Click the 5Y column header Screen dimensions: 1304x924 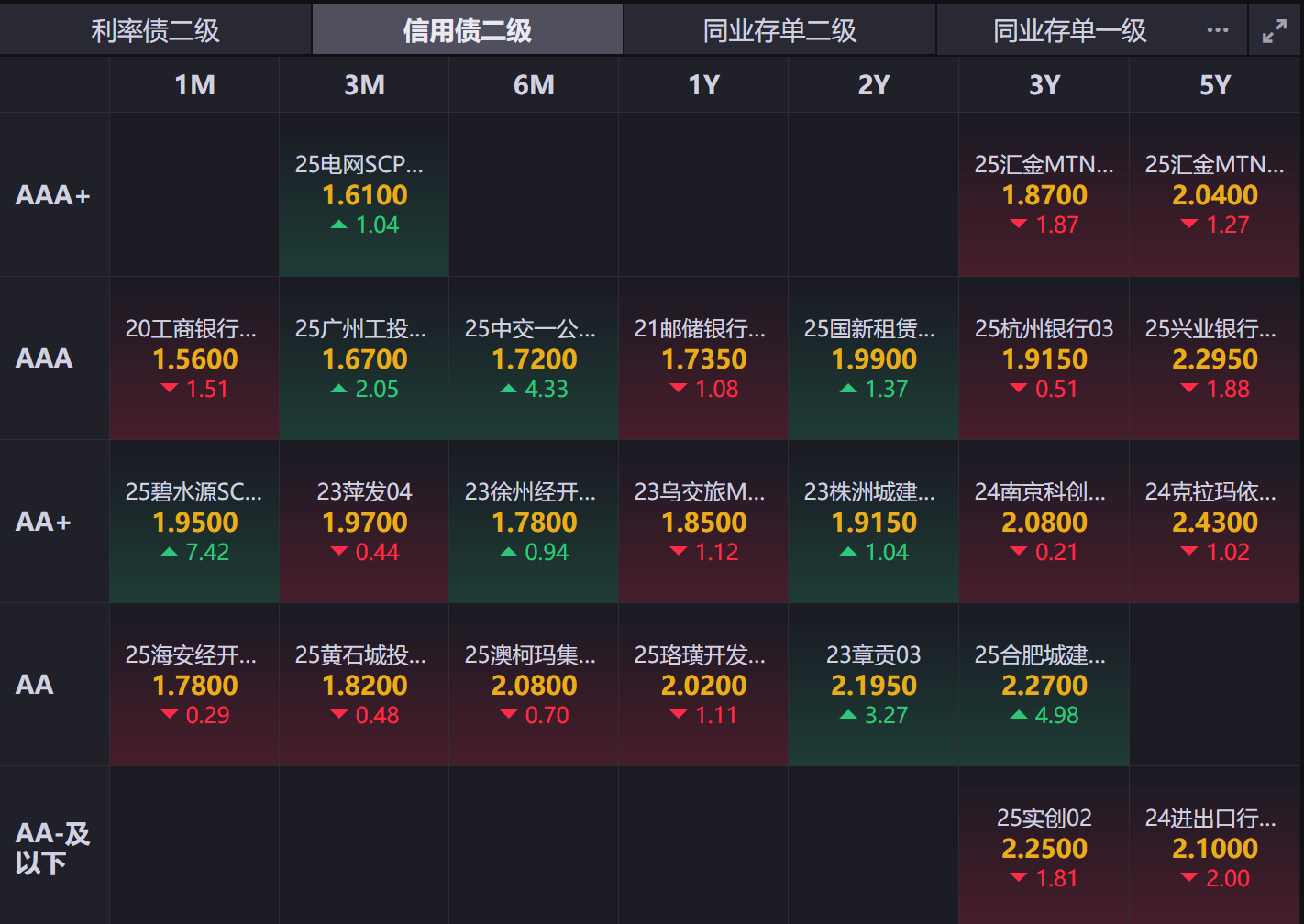point(1214,85)
